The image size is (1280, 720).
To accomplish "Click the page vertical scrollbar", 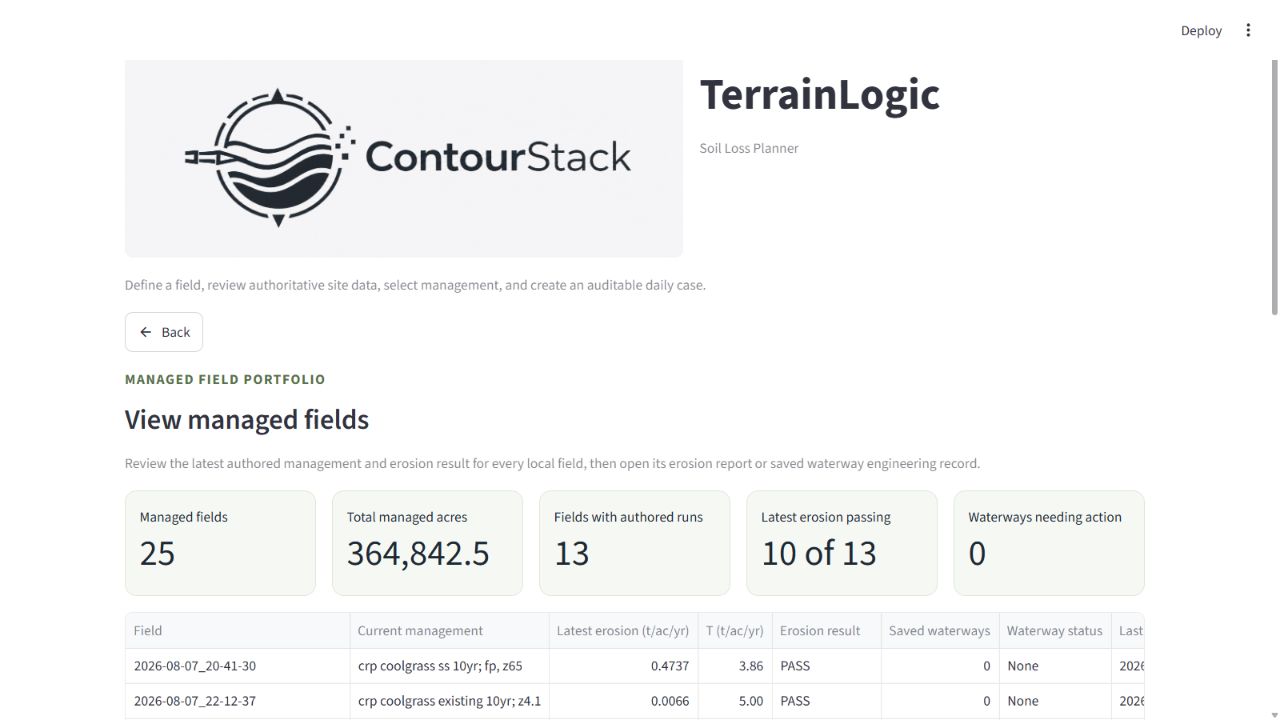I will 1274,188.
